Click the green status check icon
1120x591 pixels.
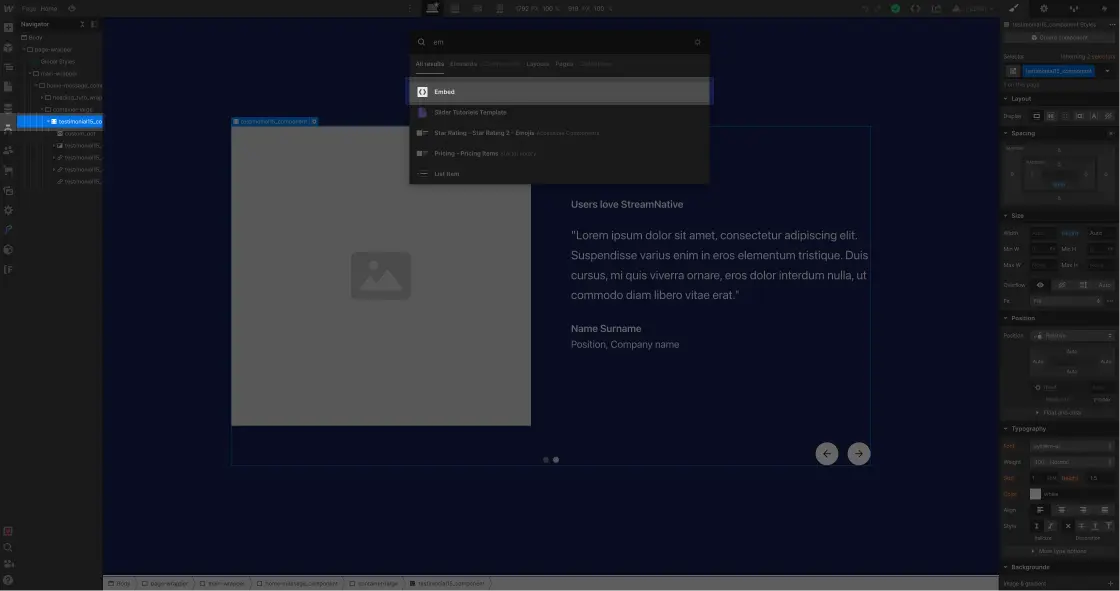coord(895,9)
